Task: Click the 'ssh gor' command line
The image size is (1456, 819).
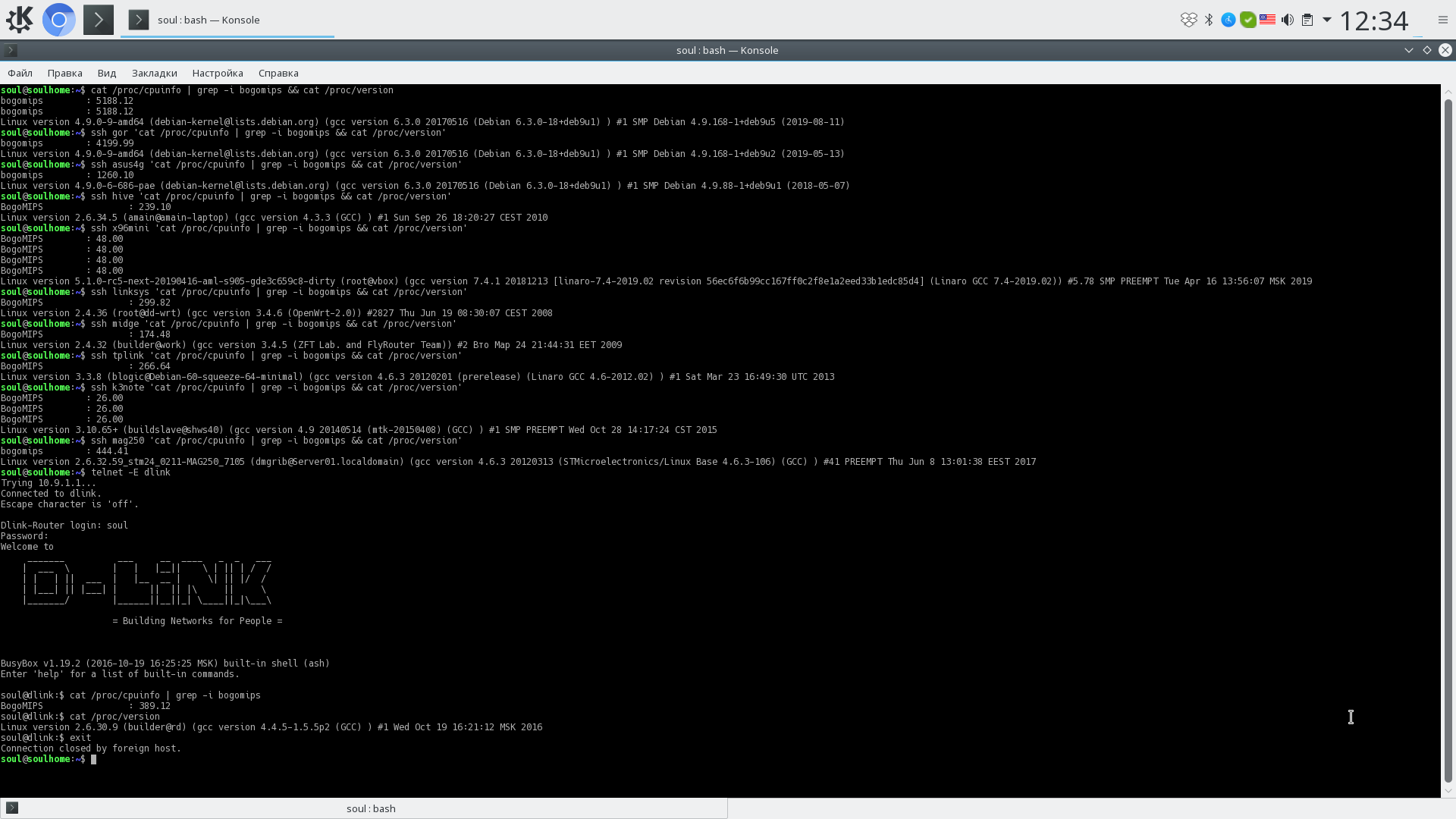Action: pos(224,133)
